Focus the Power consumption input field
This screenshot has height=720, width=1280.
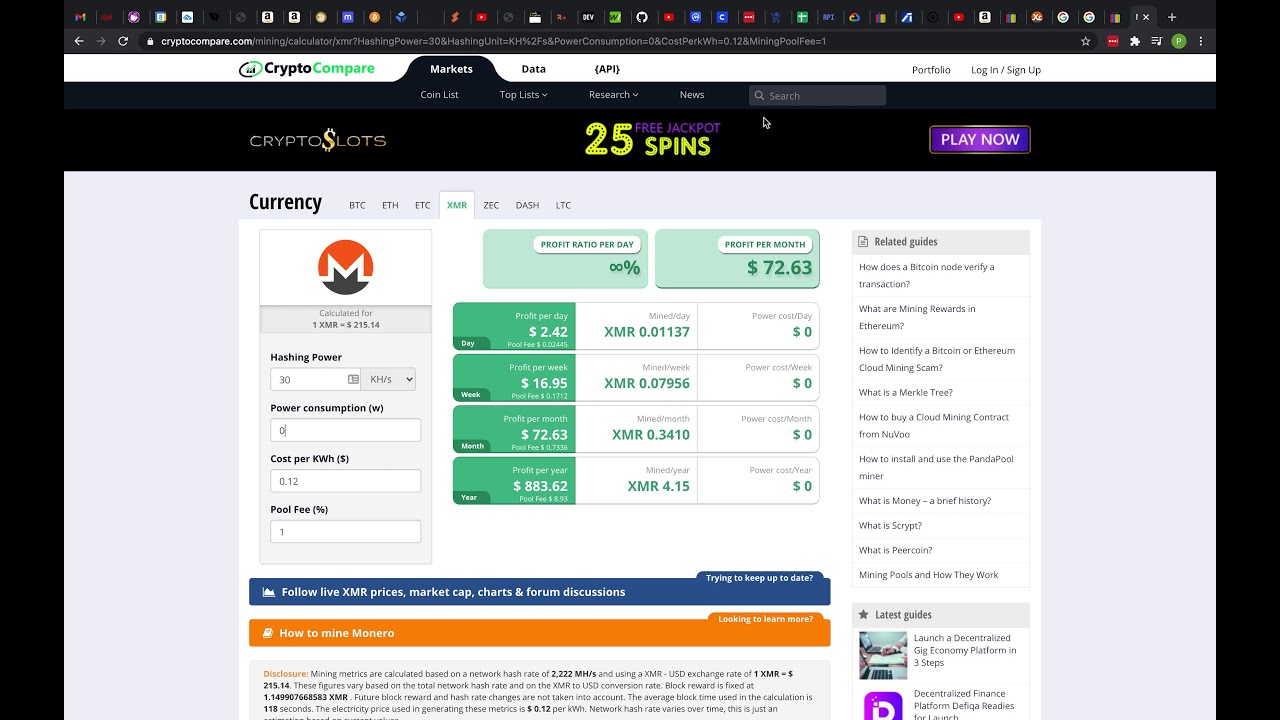tap(345, 430)
